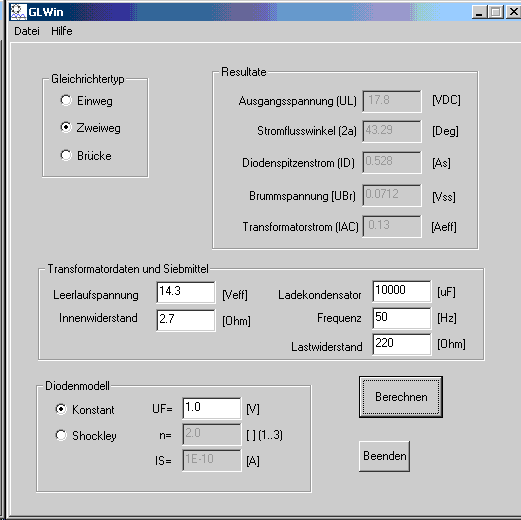This screenshot has height=520, width=521.
Task: Minimize the GLWin window
Action: tap(479, 12)
